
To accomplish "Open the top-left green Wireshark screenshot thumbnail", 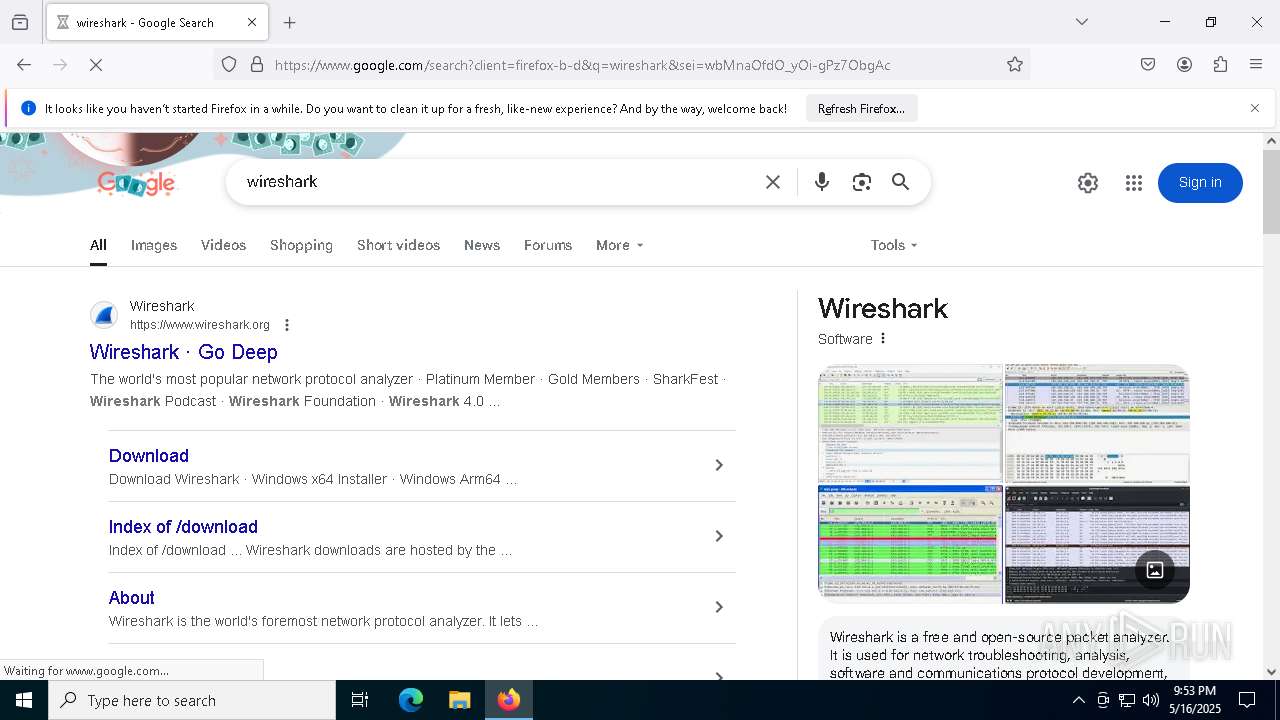I will (x=910, y=423).
